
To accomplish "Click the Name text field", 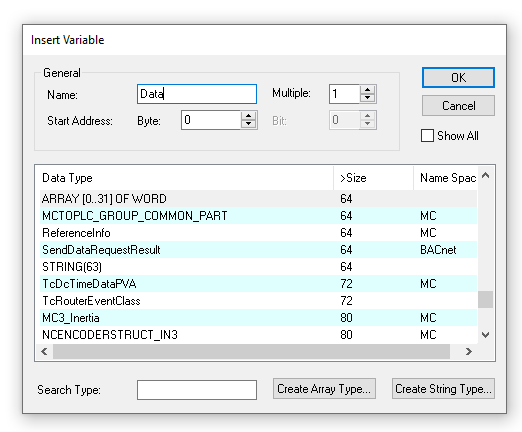I will tap(197, 94).
